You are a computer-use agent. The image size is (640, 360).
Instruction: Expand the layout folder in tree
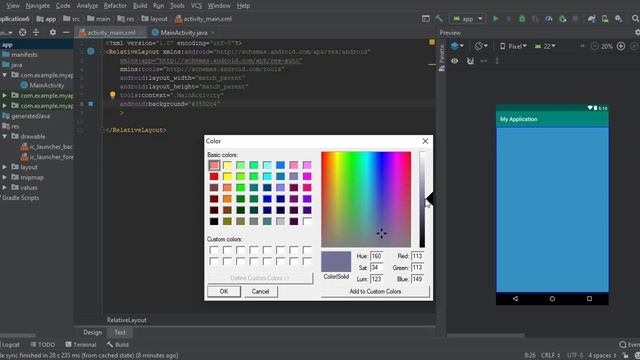pyautogui.click(x=5, y=167)
